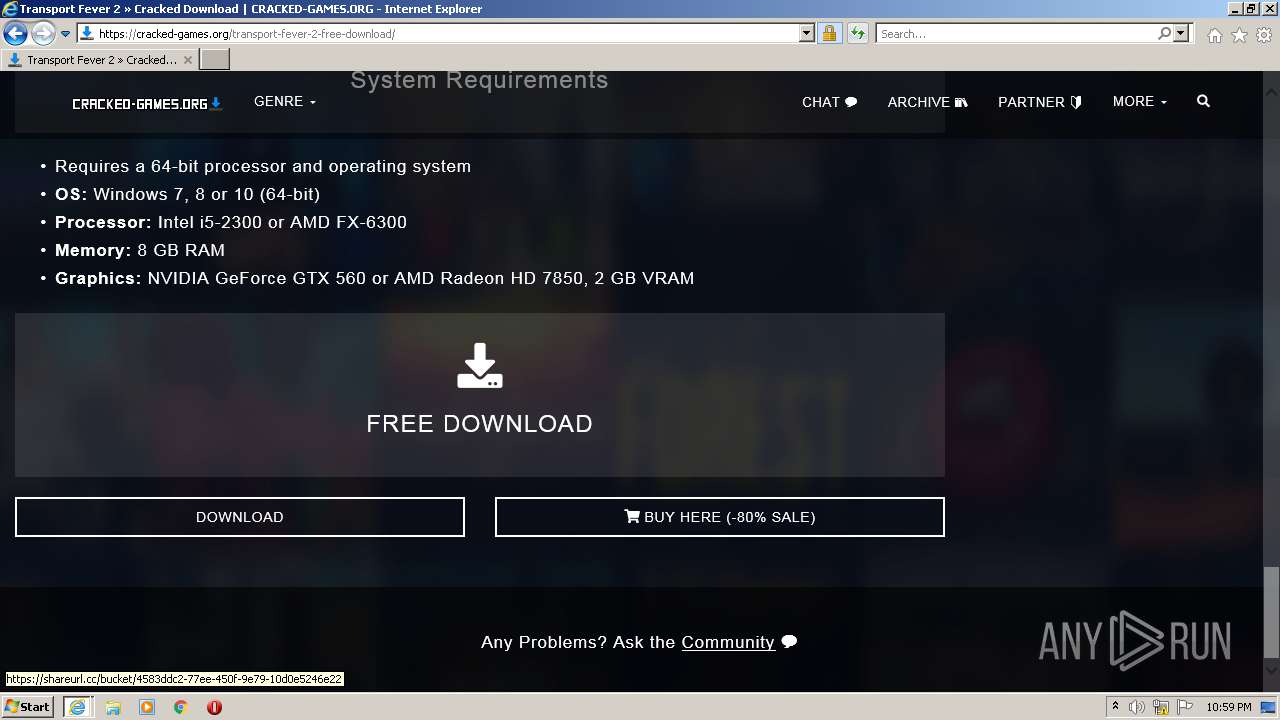Open the Favorites star icon
The width and height of the screenshot is (1280, 720).
click(1239, 35)
